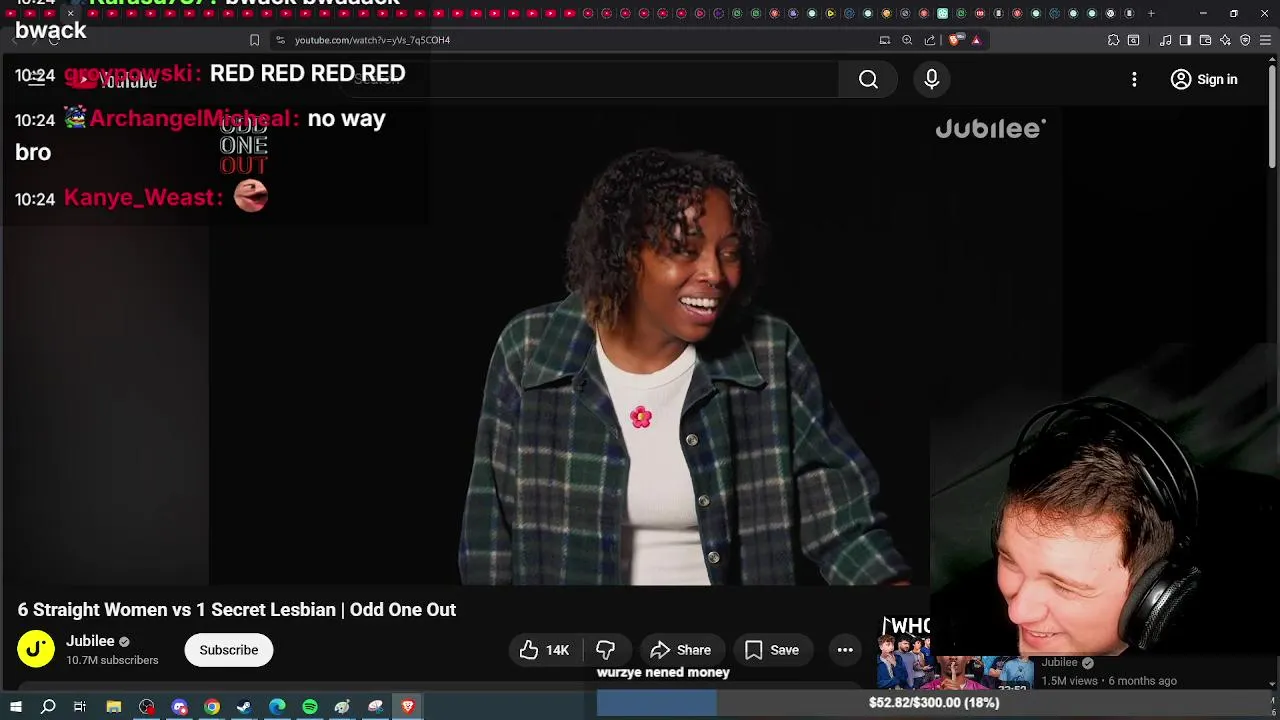This screenshot has width=1280, height=720.
Task: Open the Jubilee channel name link
Action: (x=90, y=641)
